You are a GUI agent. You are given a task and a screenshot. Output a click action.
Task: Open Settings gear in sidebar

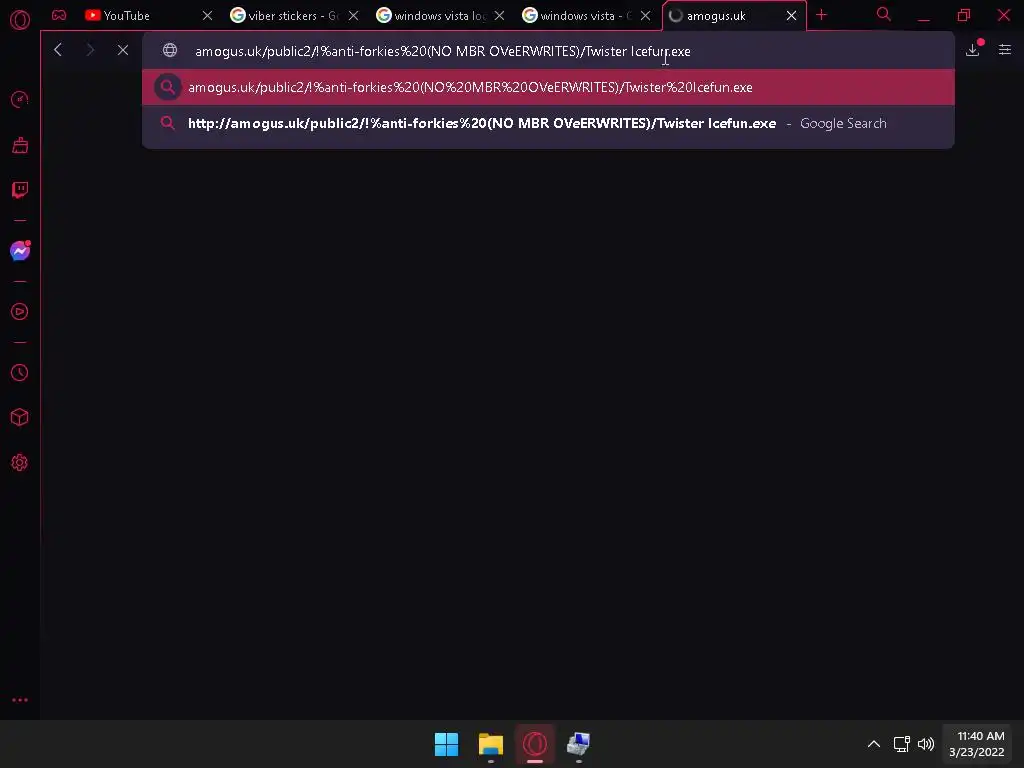click(20, 462)
